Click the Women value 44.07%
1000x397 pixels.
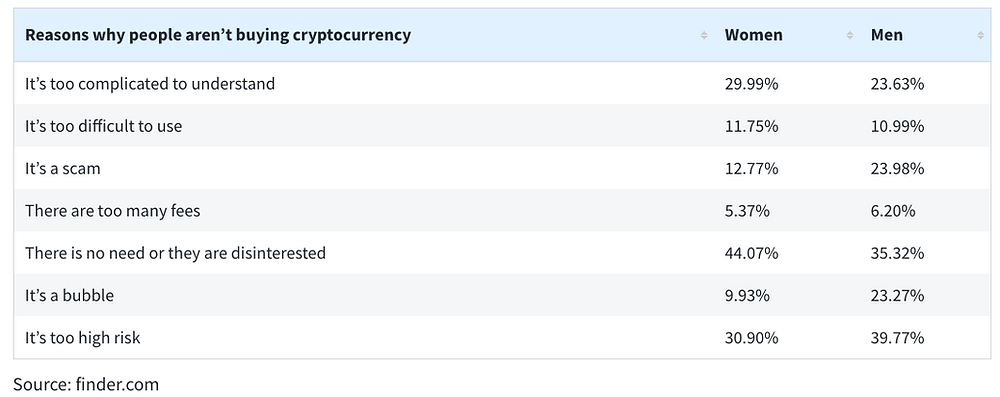[751, 253]
